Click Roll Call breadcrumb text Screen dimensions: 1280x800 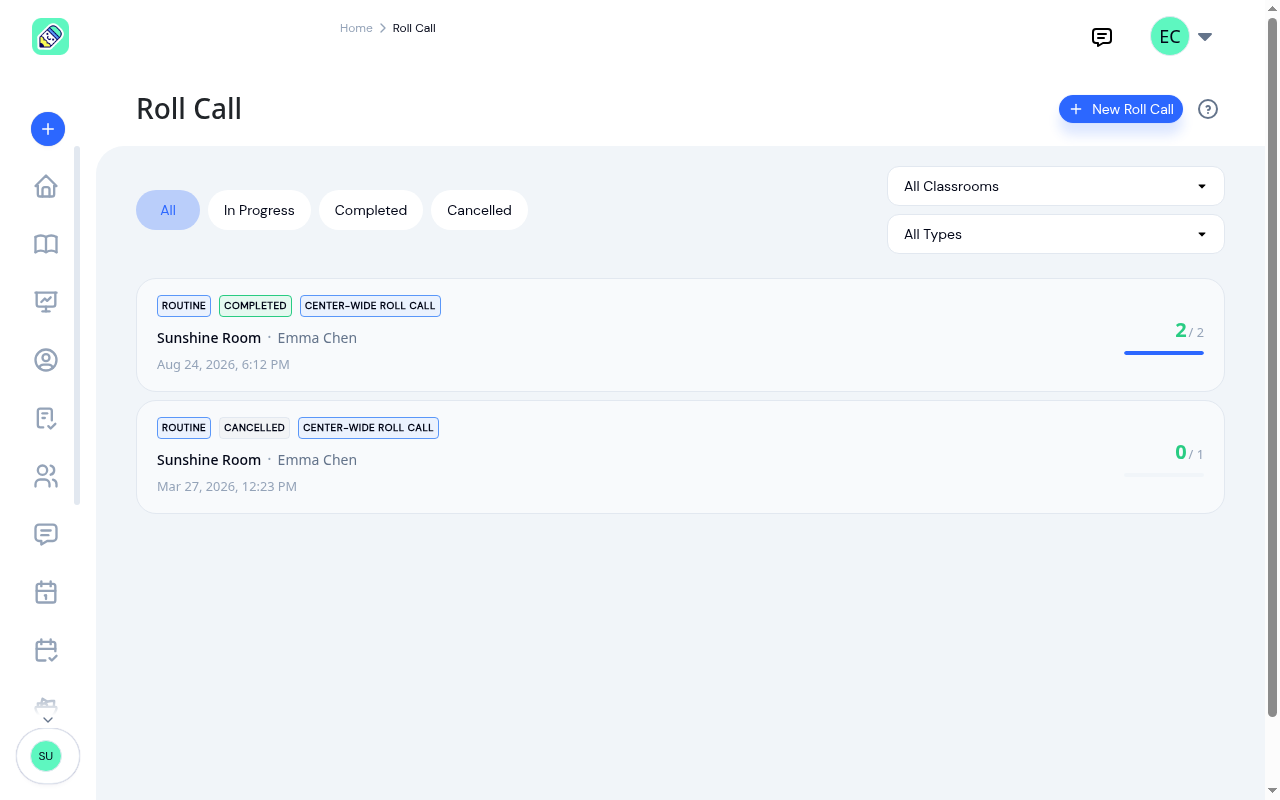(x=414, y=28)
